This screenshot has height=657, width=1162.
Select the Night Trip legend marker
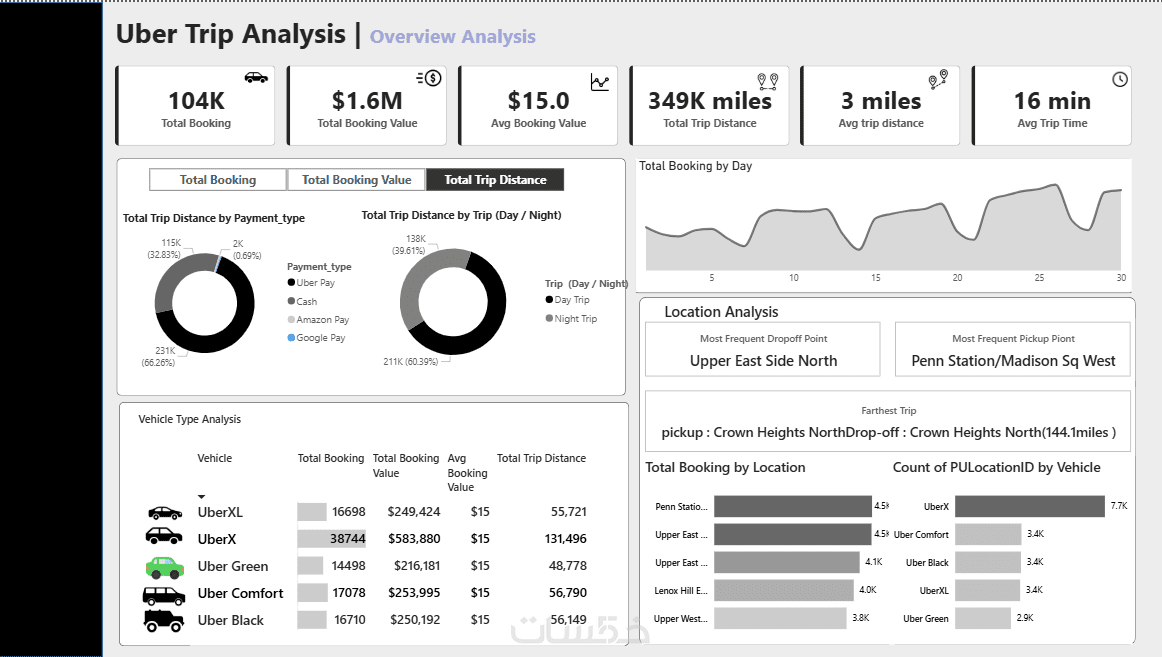[549, 319]
